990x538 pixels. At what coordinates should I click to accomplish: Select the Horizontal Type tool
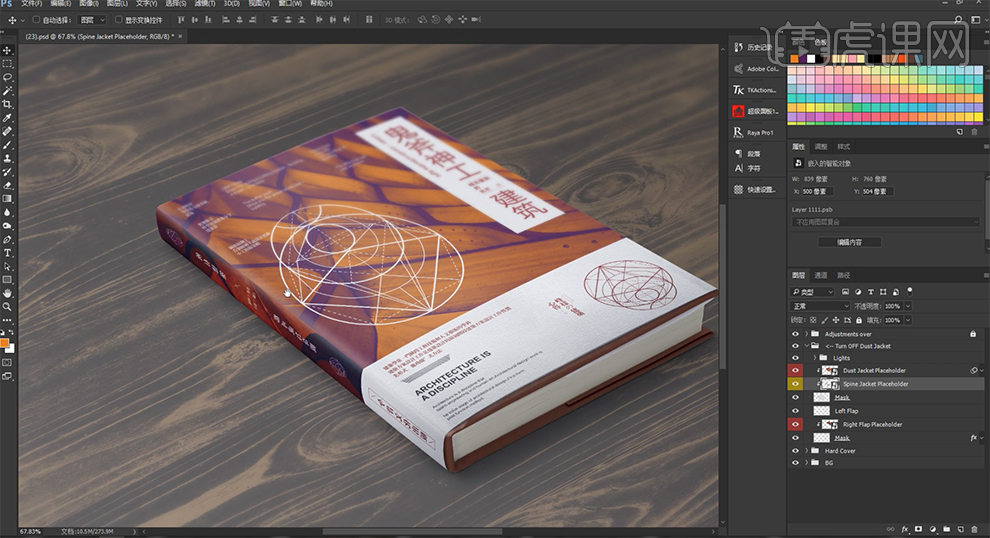[x=7, y=253]
